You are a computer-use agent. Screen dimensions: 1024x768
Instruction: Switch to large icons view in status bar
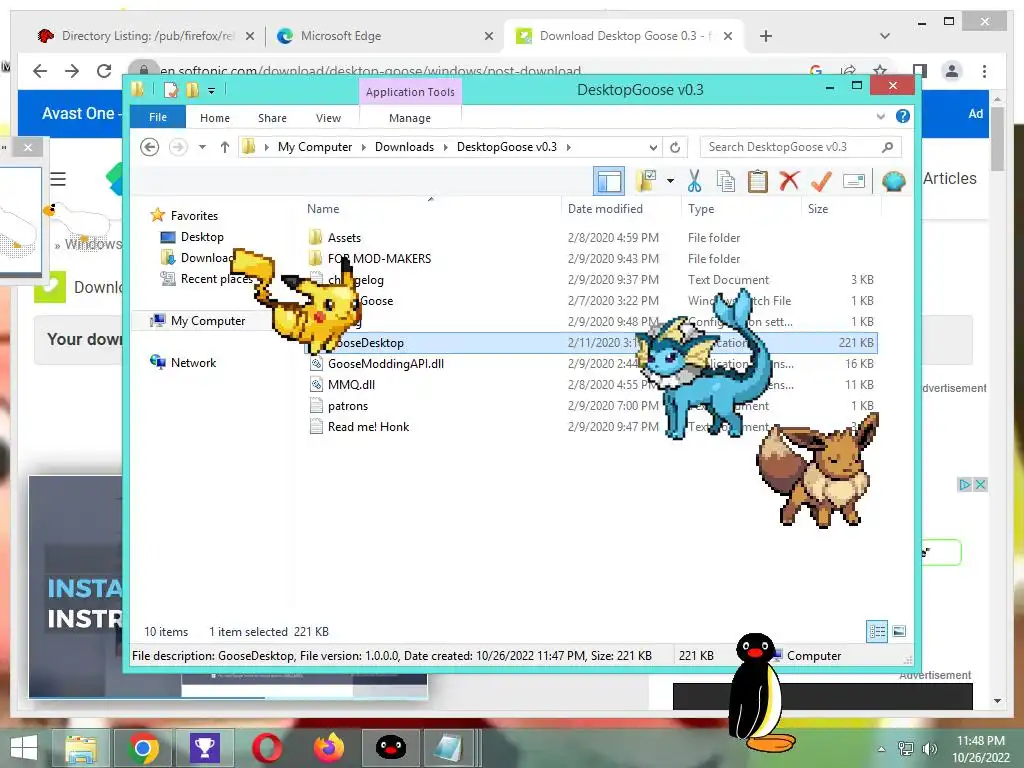tap(899, 631)
